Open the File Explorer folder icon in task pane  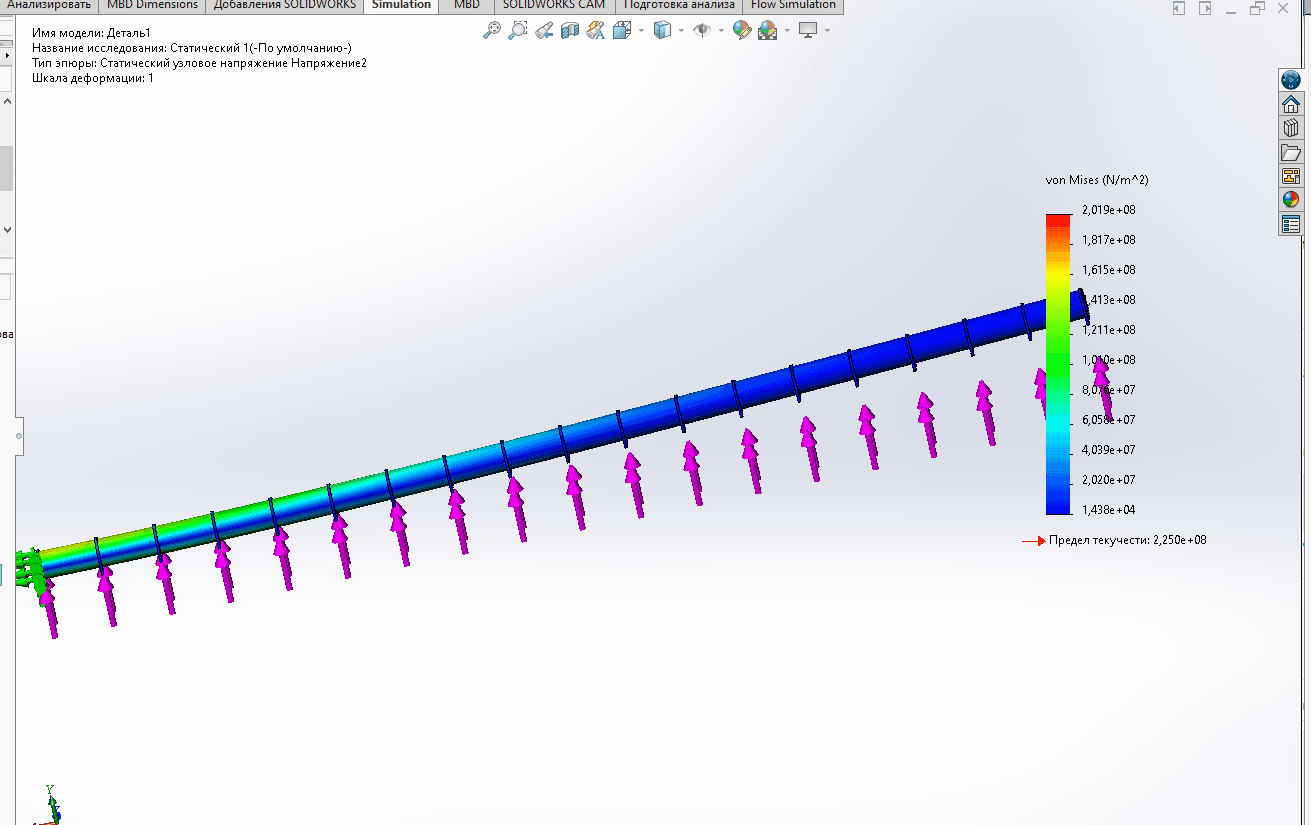coord(1291,152)
